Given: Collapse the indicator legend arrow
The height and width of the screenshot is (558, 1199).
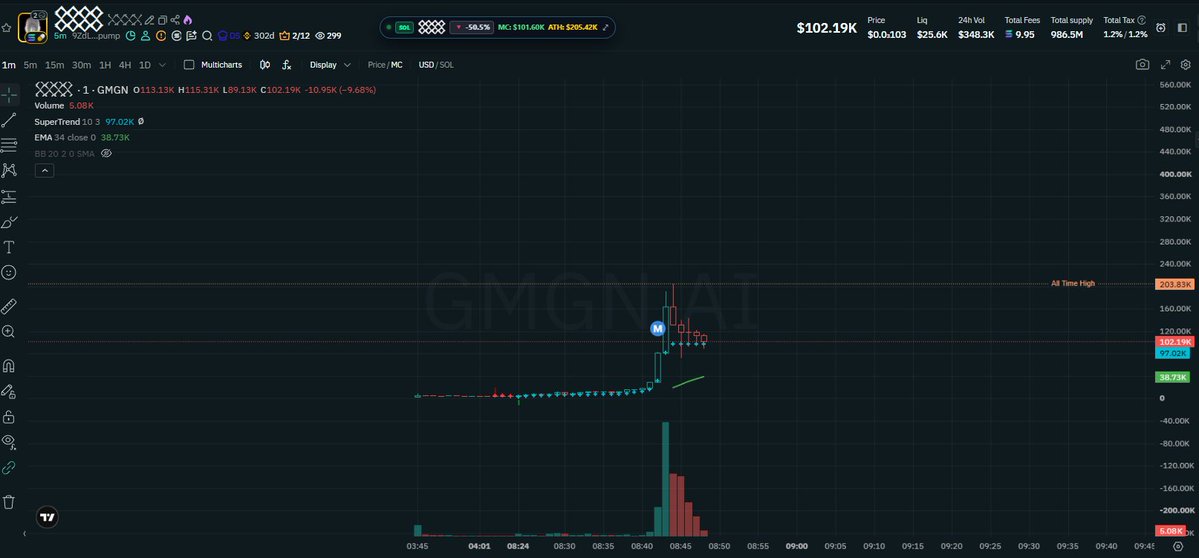Looking at the screenshot, I should [44, 170].
